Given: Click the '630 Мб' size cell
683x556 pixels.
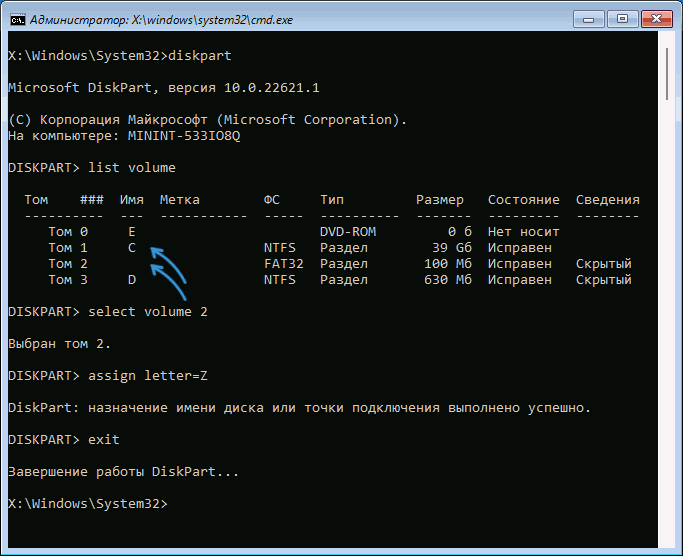Looking at the screenshot, I should pos(448,280).
